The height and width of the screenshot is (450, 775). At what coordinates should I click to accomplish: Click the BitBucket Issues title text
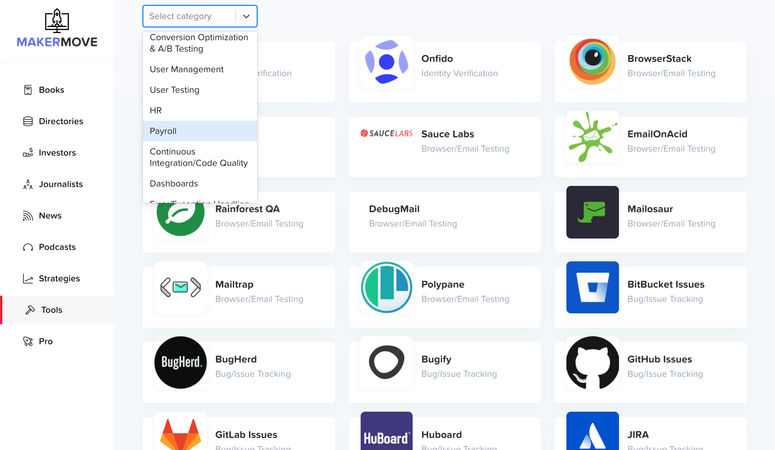click(666, 284)
